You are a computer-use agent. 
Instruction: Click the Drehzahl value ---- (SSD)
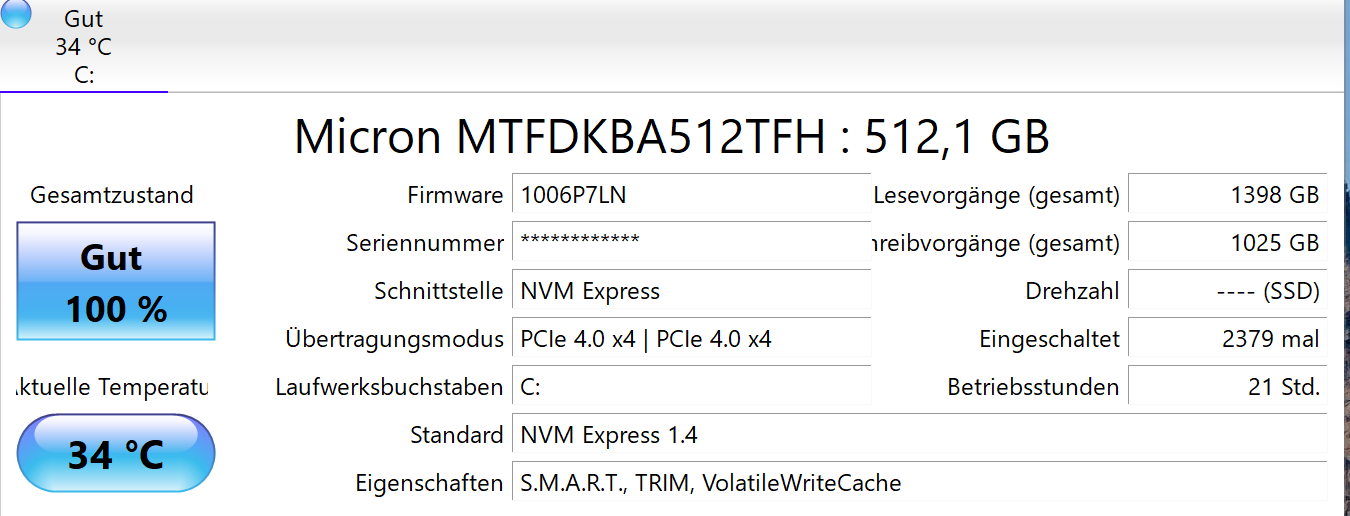click(x=1227, y=291)
